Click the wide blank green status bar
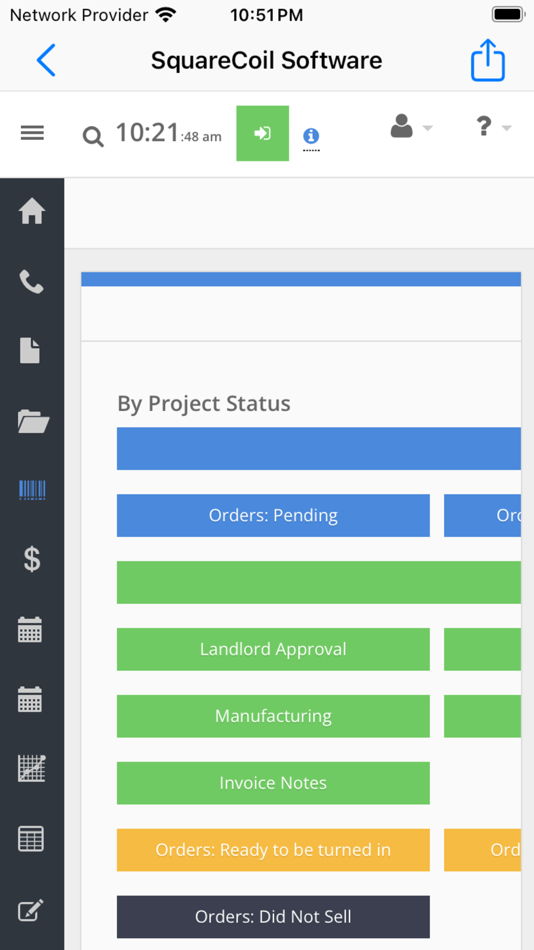The height and width of the screenshot is (950, 534). [319, 582]
